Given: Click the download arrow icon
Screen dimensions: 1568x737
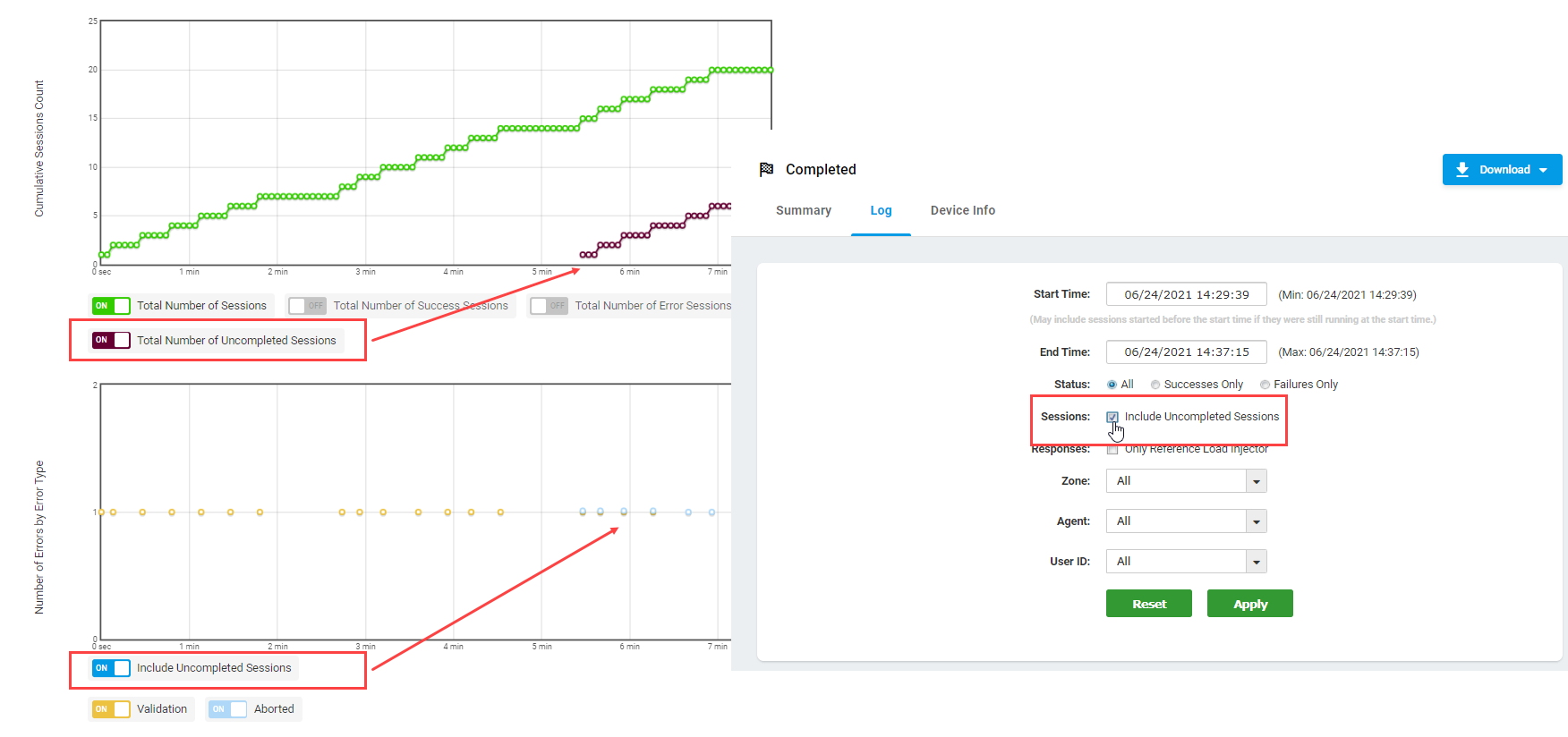Looking at the screenshot, I should tap(1462, 170).
